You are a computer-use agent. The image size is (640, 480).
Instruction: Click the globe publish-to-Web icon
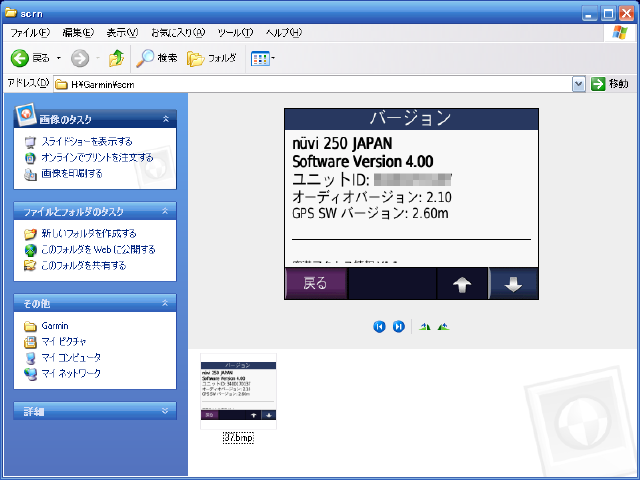(30, 250)
